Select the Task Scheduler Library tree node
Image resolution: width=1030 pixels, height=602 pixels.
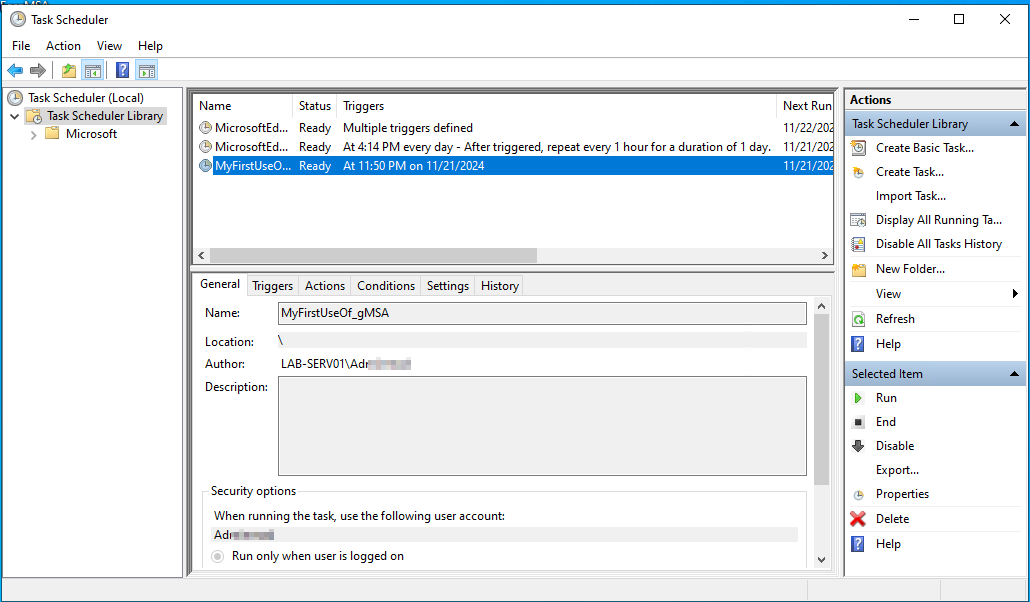(x=104, y=116)
